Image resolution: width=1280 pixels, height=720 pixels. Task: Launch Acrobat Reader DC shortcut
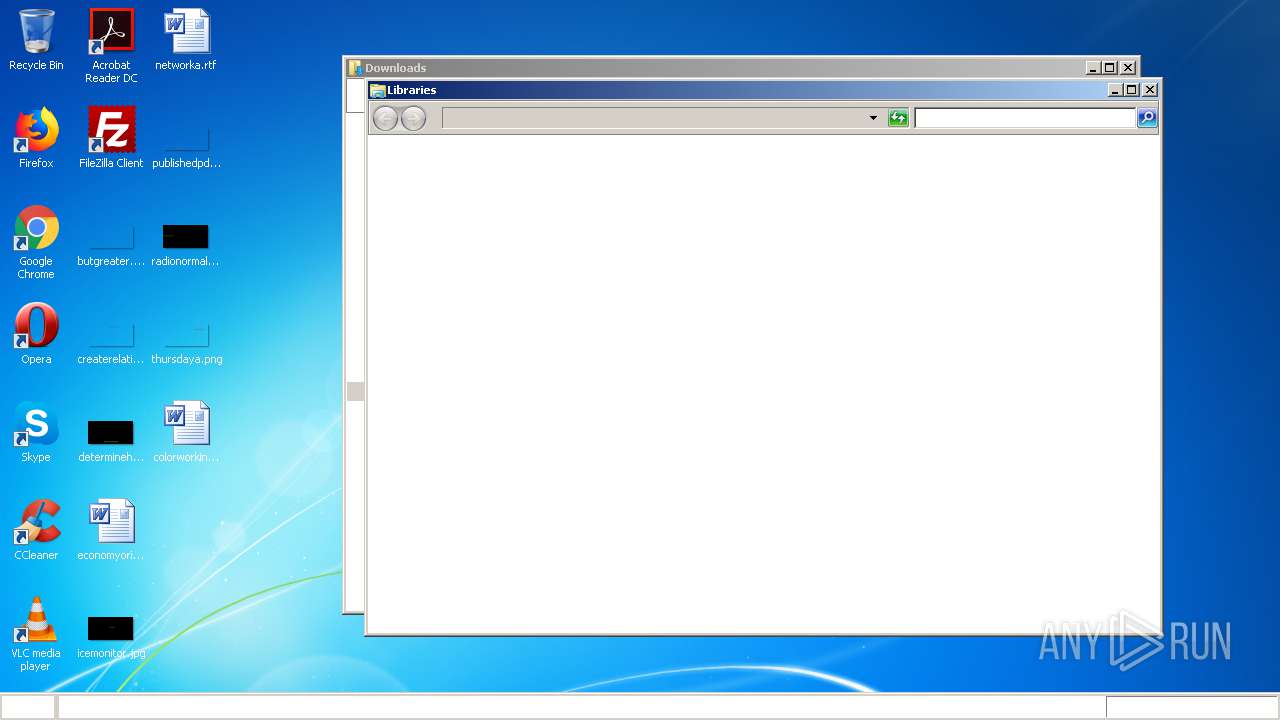111,46
